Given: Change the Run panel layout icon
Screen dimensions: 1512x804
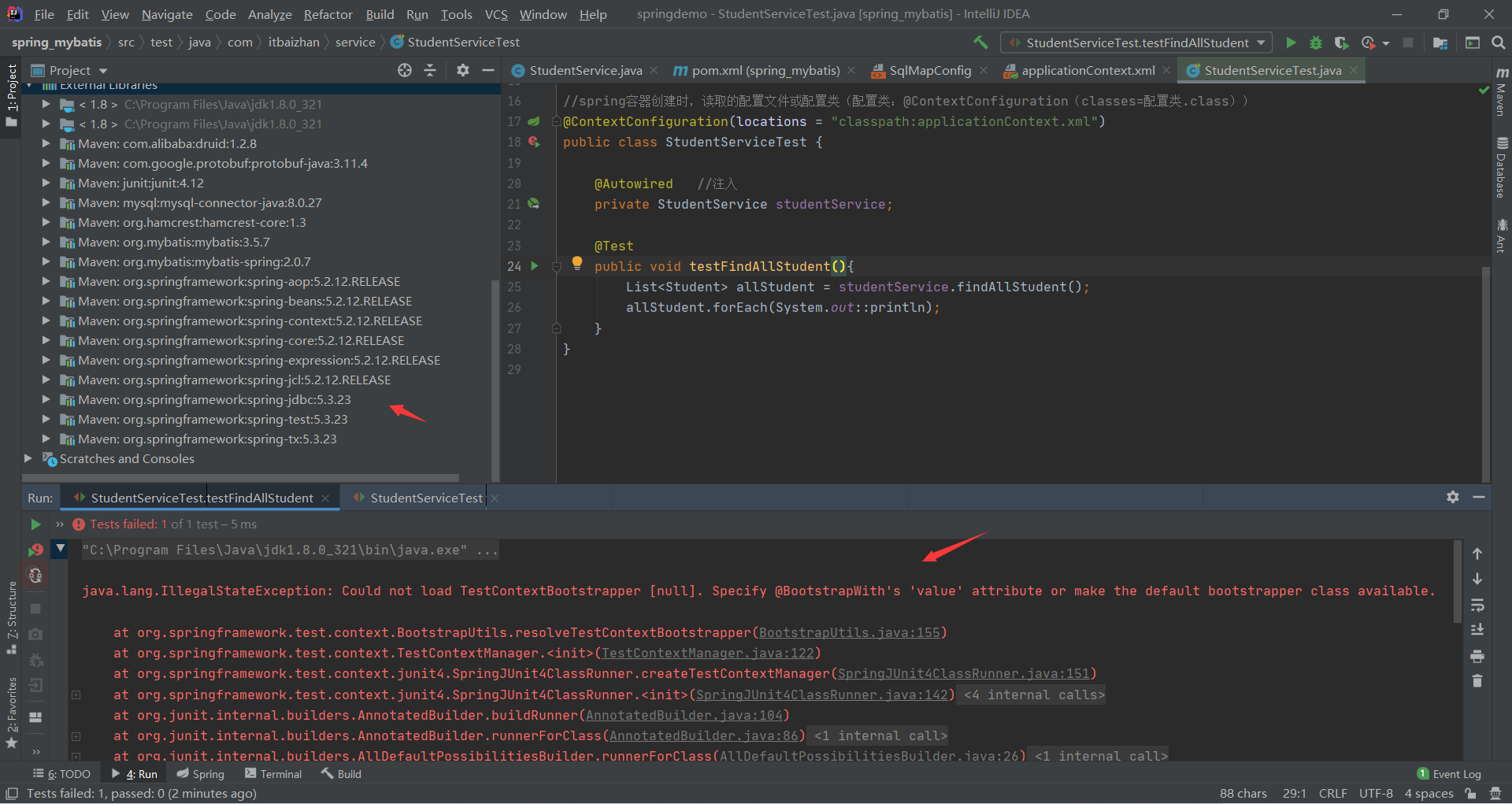Looking at the screenshot, I should [35, 717].
